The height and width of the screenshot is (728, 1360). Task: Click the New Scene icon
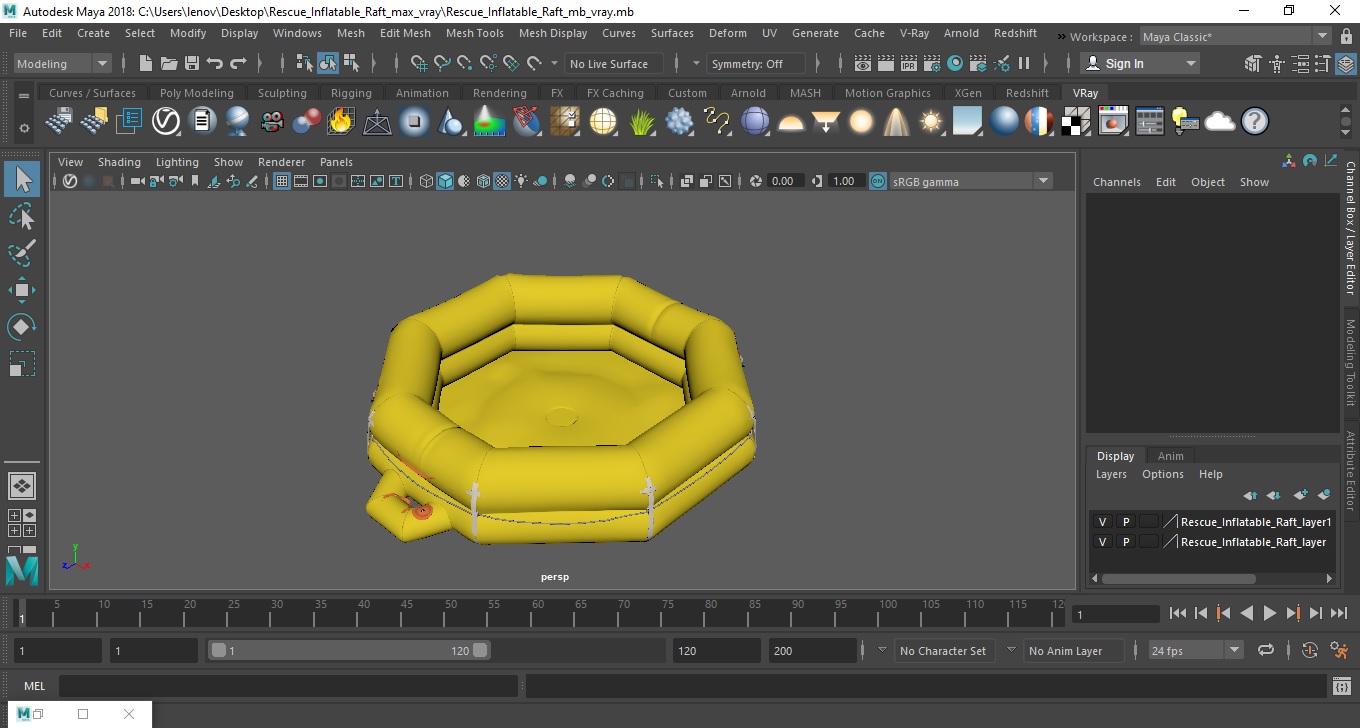pyautogui.click(x=146, y=63)
